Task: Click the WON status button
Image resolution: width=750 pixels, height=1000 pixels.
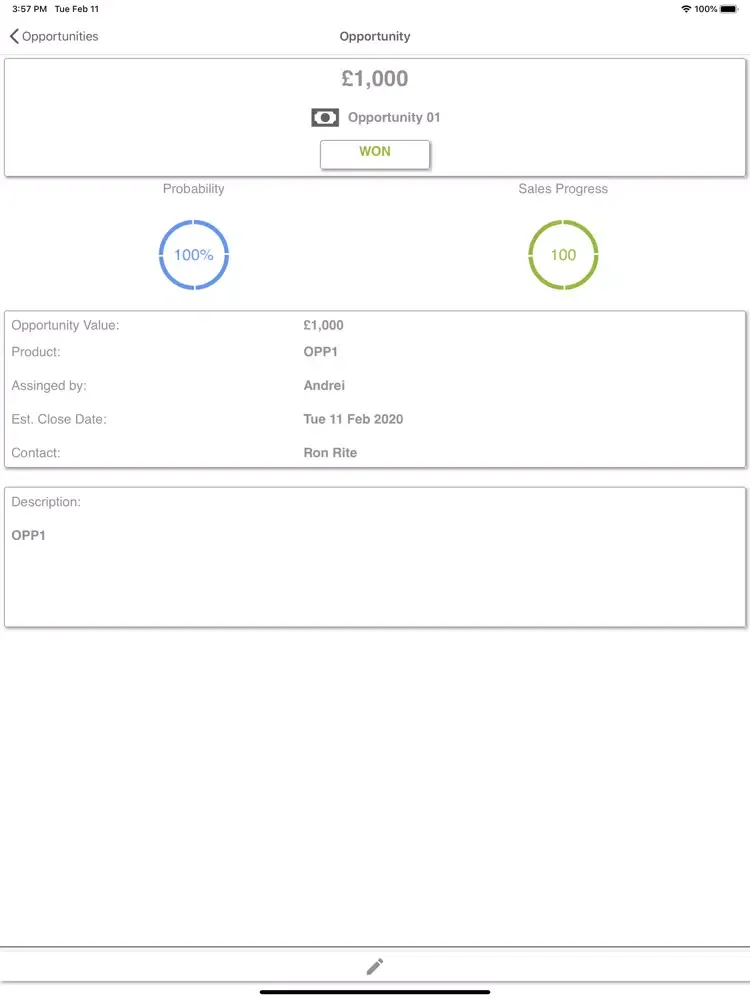Action: tap(375, 154)
